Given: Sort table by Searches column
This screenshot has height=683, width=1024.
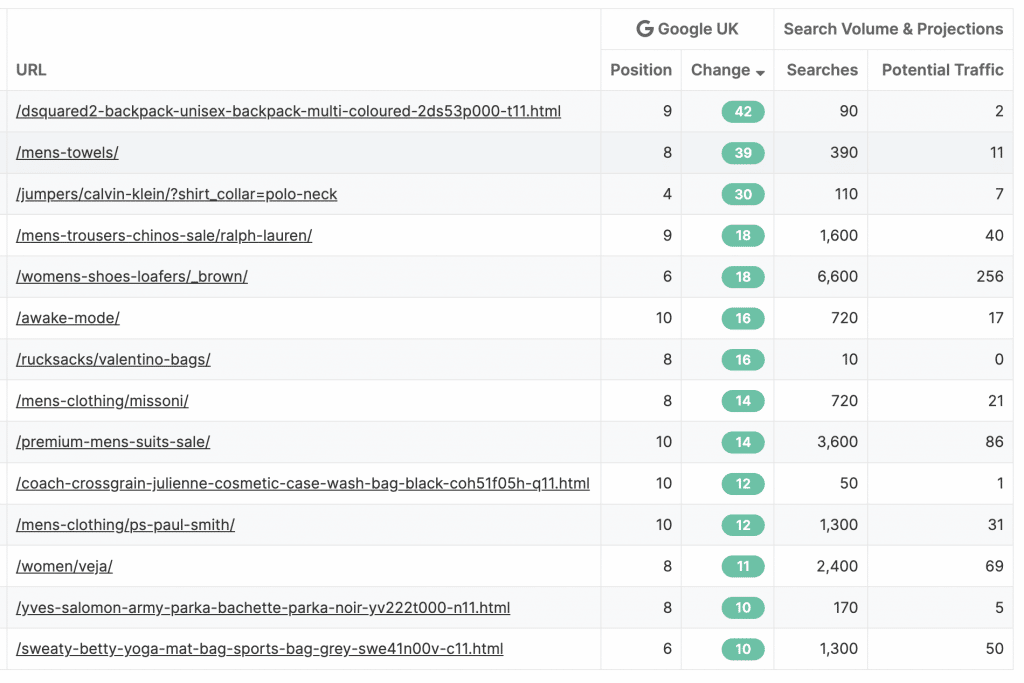Looking at the screenshot, I should pyautogui.click(x=822, y=70).
